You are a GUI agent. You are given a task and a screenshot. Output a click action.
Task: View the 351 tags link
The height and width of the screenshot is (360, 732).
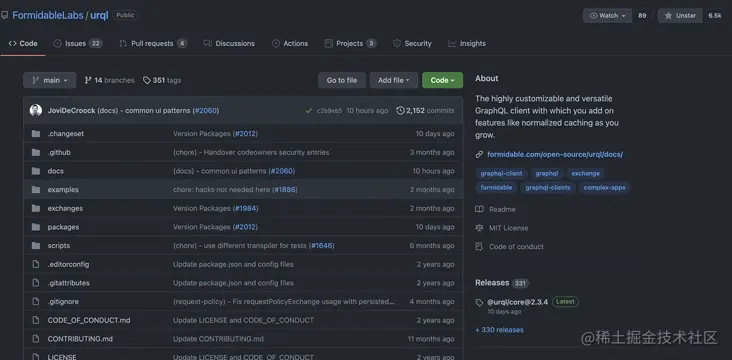(162, 80)
